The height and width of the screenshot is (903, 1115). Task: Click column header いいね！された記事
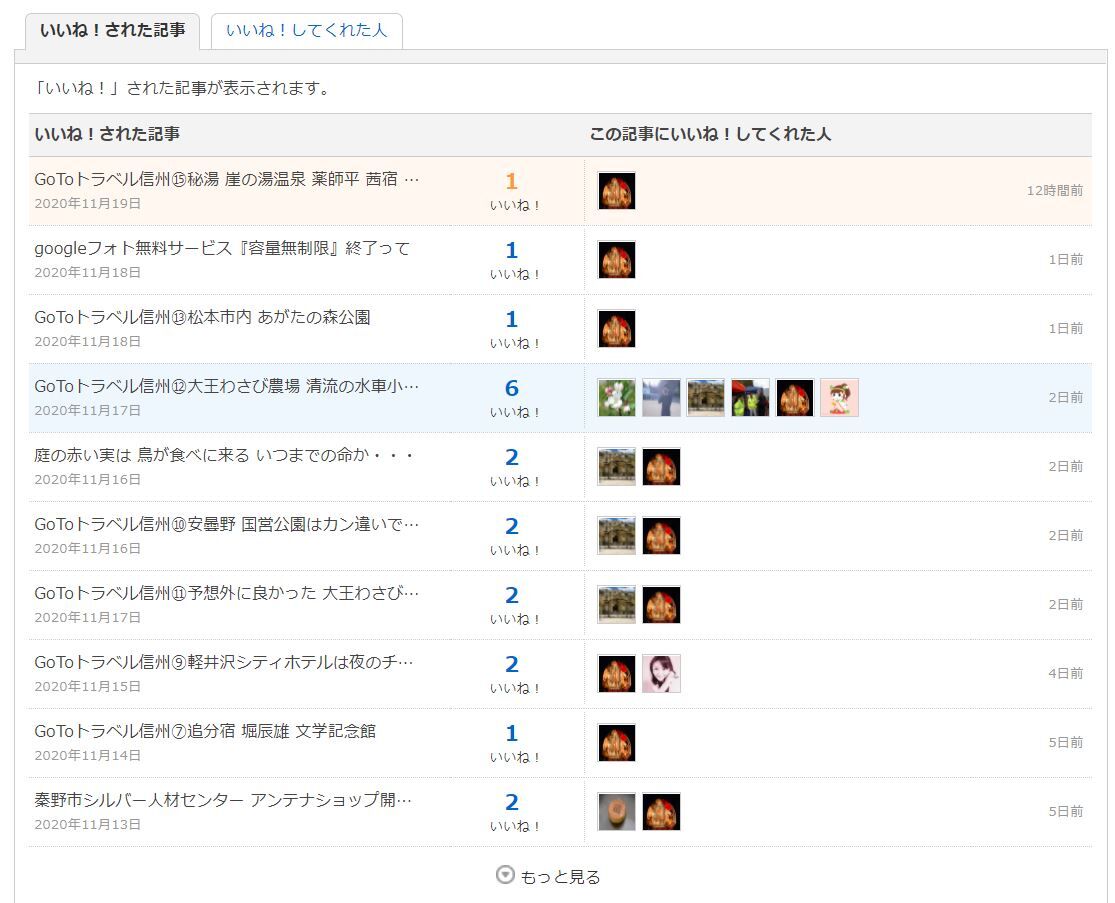[x=107, y=134]
